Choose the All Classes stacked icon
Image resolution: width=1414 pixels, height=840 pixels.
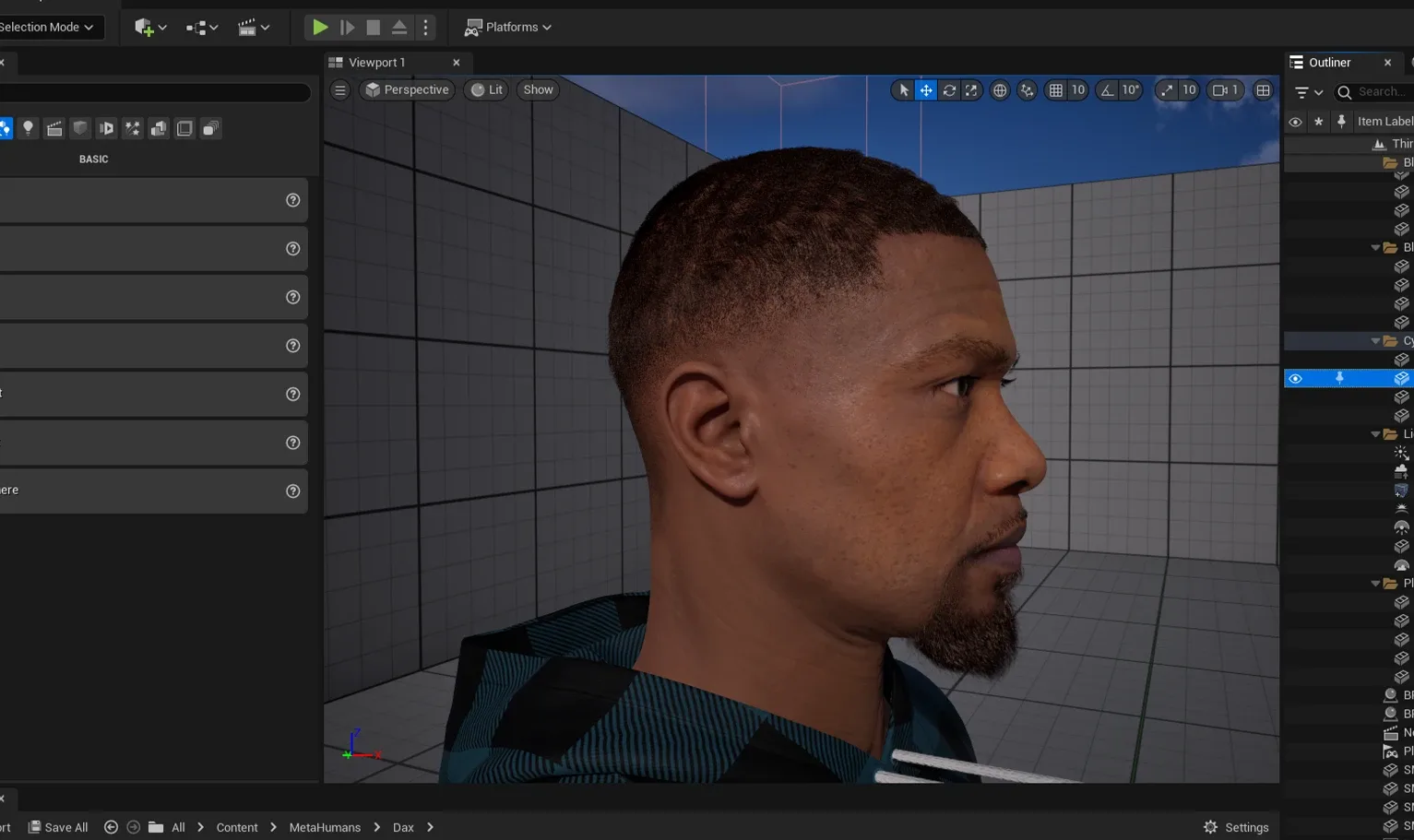pos(210,128)
